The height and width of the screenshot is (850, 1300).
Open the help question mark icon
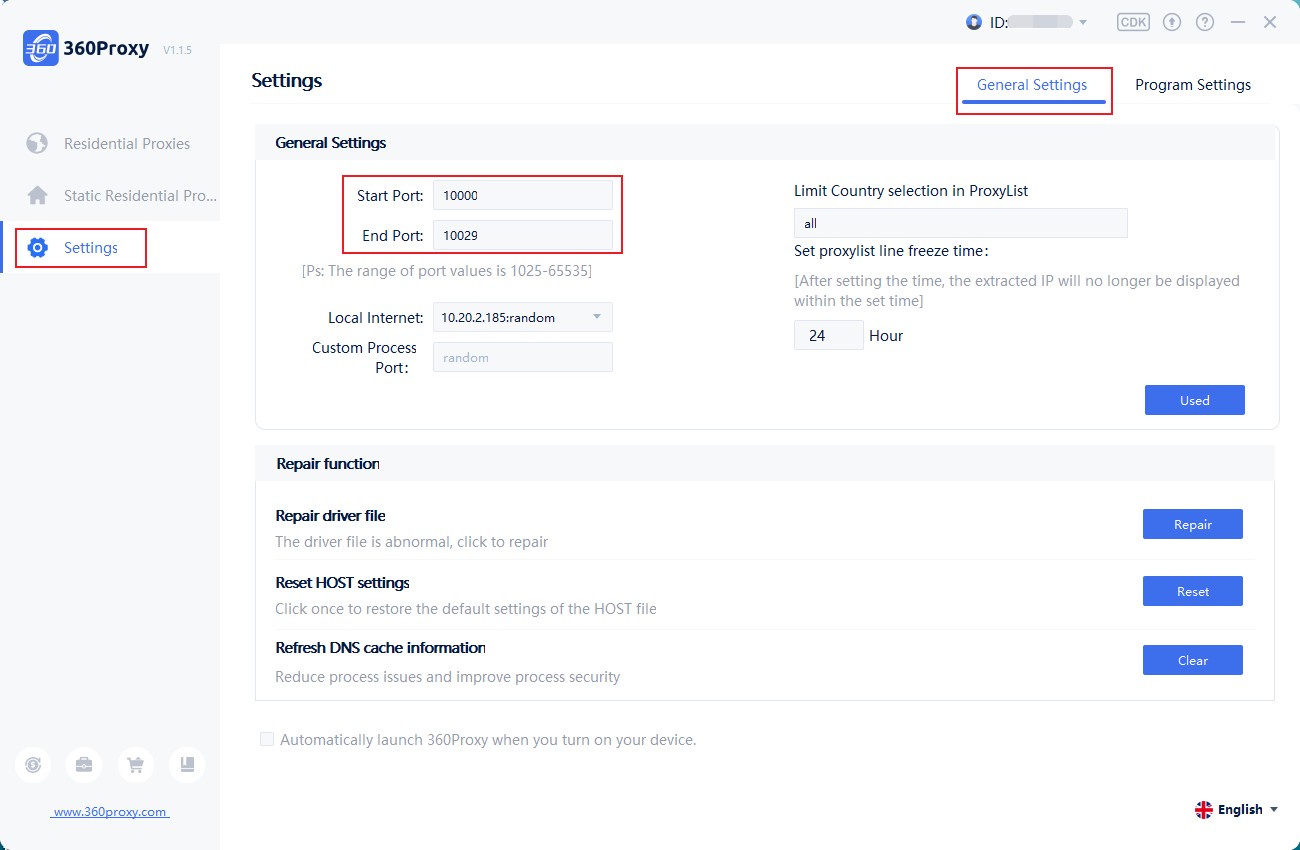click(1205, 22)
